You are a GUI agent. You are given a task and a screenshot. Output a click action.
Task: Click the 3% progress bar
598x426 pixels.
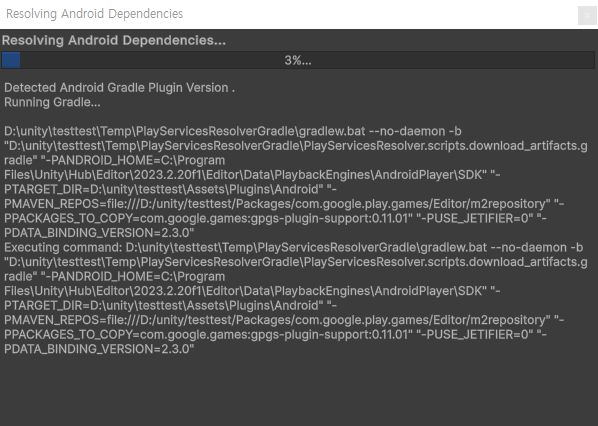298,60
